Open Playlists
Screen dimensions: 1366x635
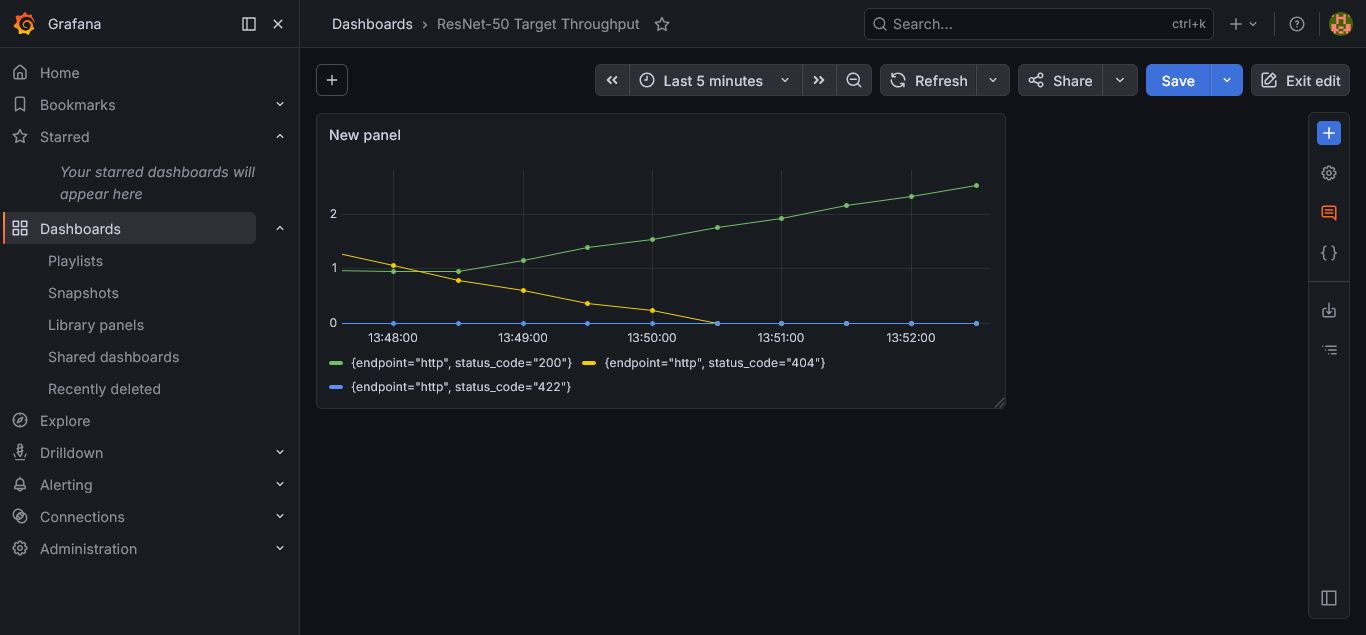(76, 261)
